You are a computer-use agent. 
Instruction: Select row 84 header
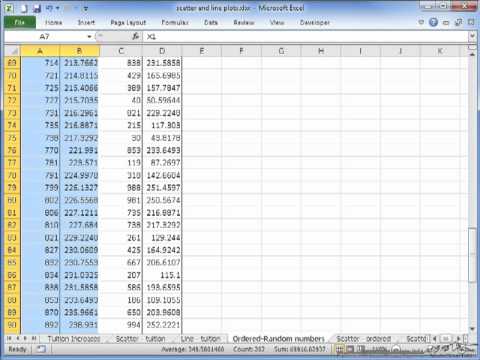12,250
